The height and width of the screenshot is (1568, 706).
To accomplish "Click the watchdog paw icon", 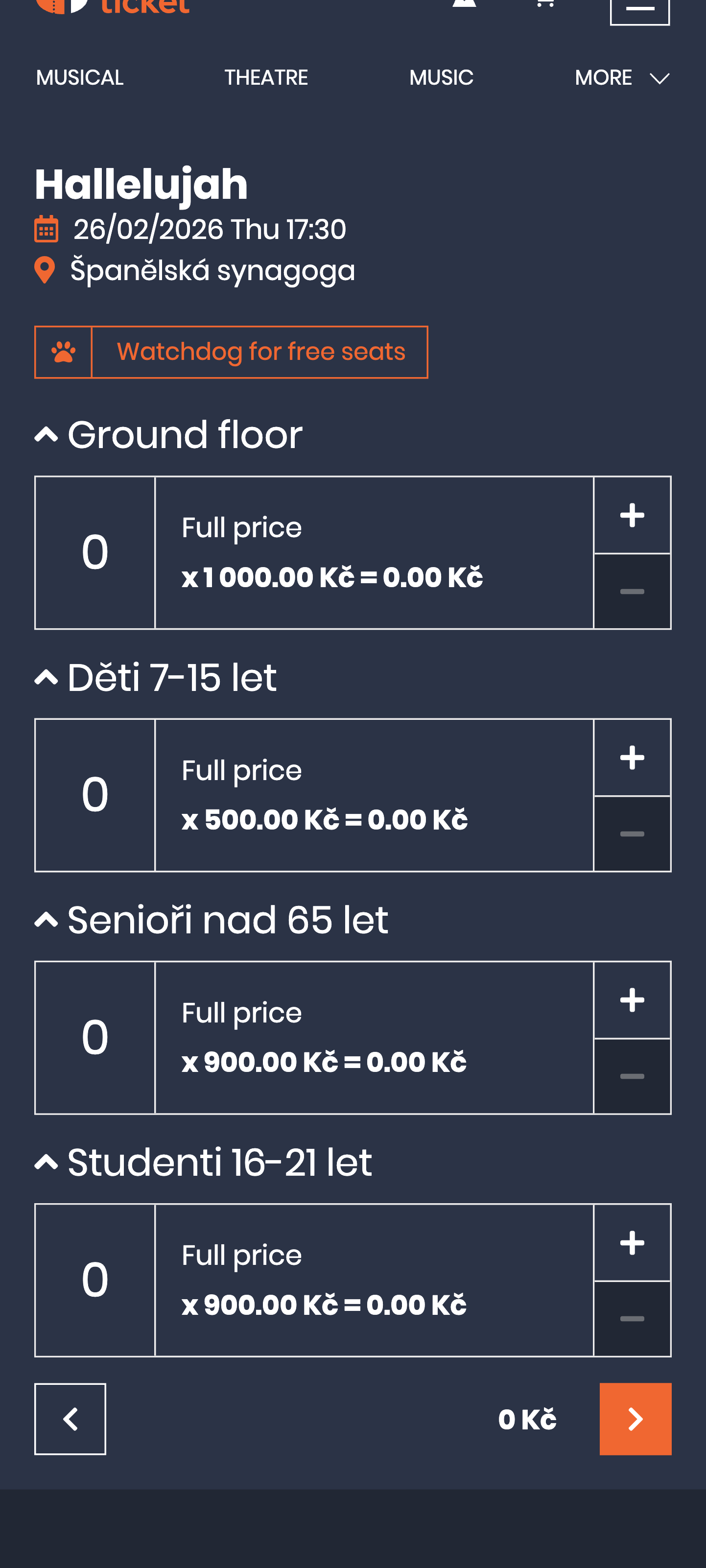I will tap(63, 352).
